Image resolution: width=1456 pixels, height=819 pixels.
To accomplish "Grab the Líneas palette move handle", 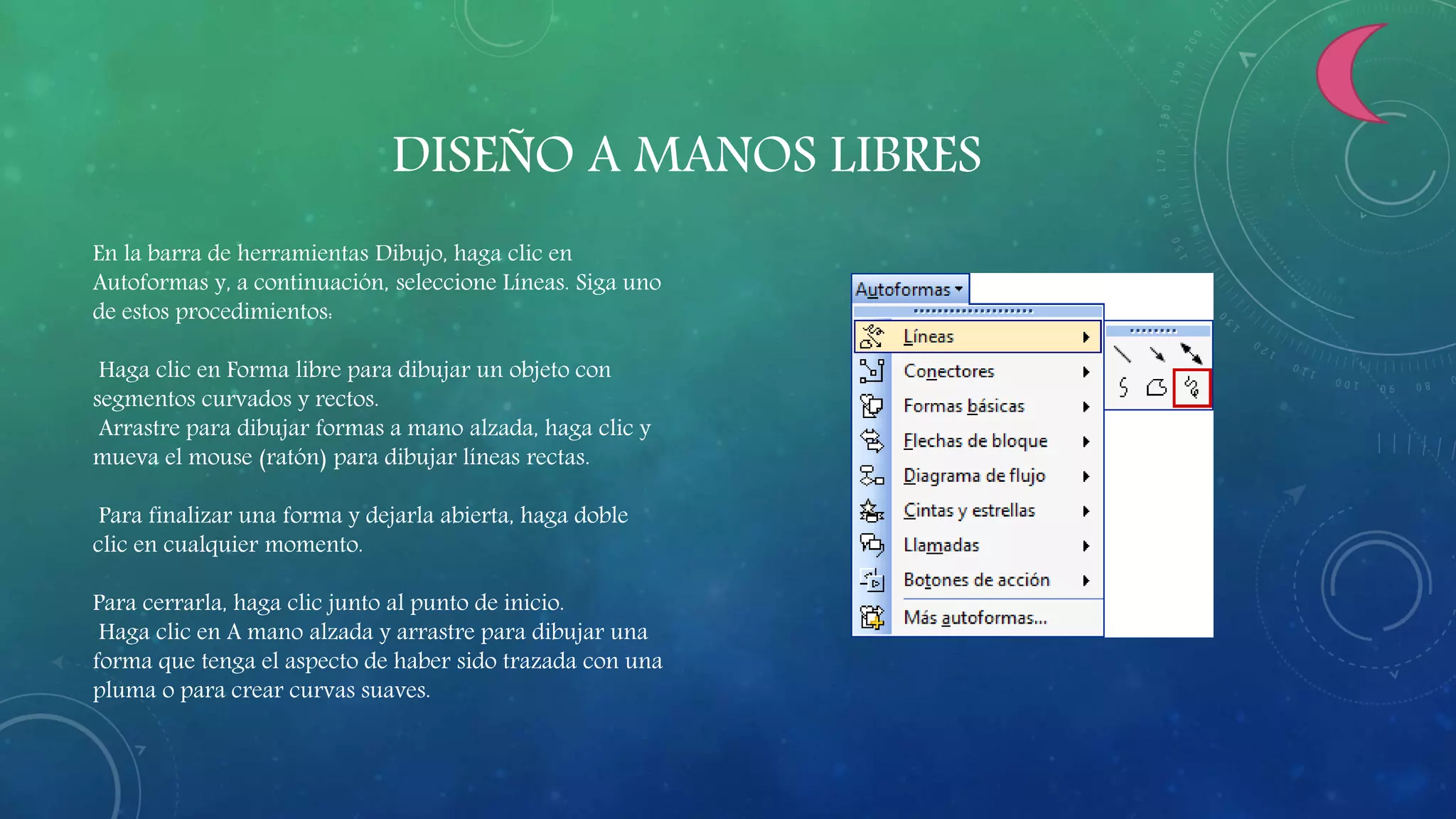I will pos(1158,331).
